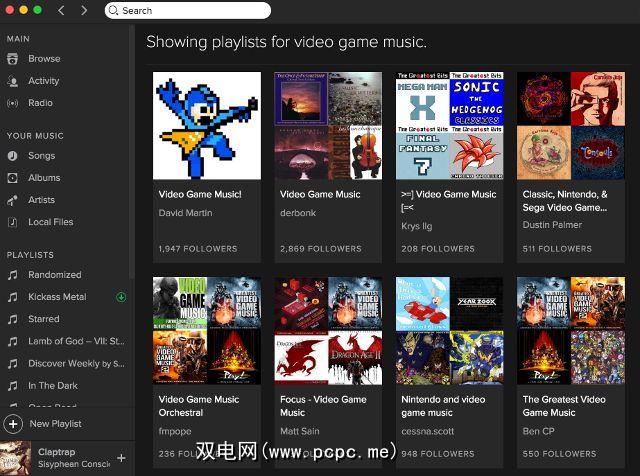Click '>=] Video Game Music [=<' title
Image resolution: width=640 pixels, height=476 pixels.
tap(449, 201)
